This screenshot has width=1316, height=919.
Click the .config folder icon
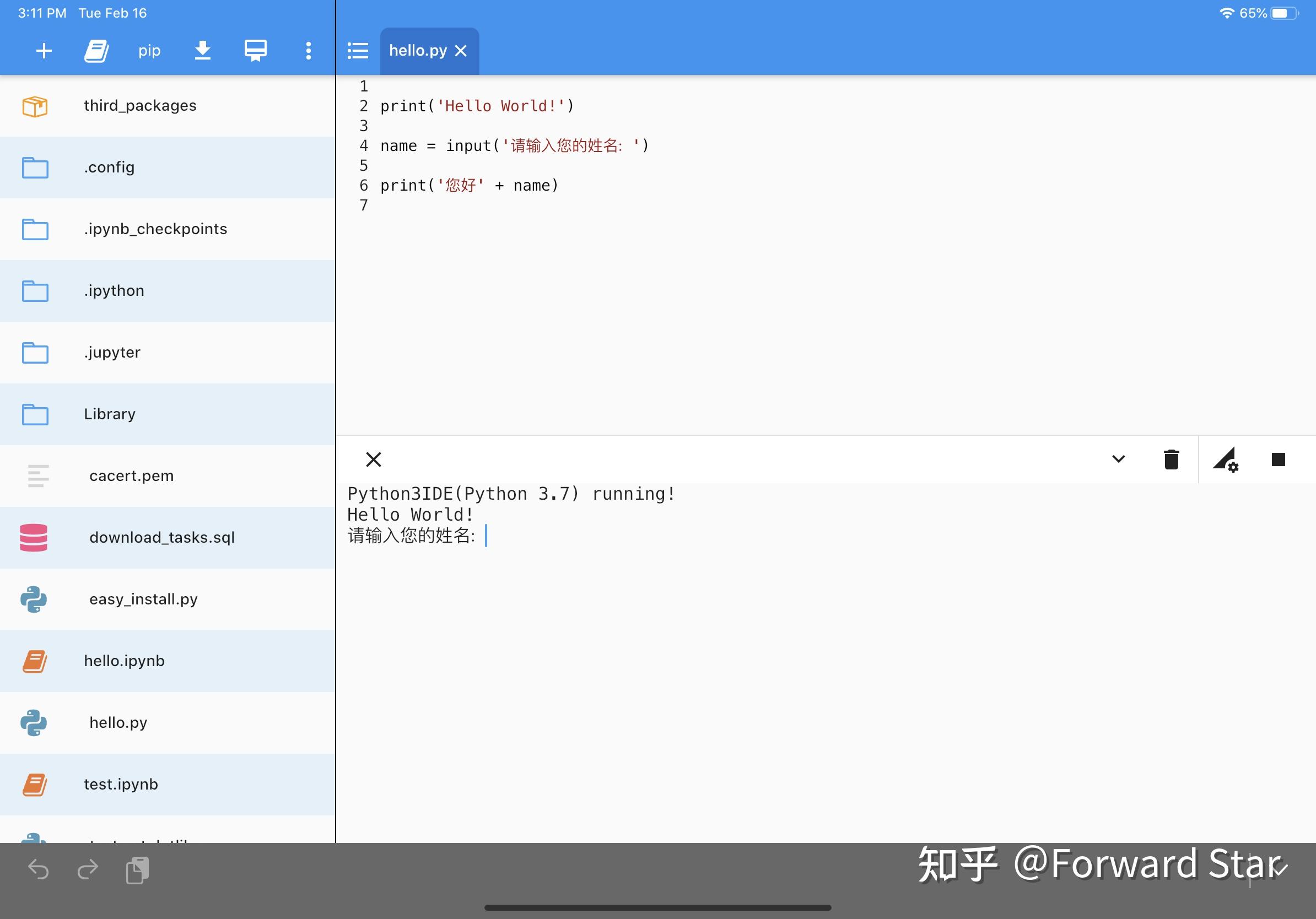coord(35,168)
